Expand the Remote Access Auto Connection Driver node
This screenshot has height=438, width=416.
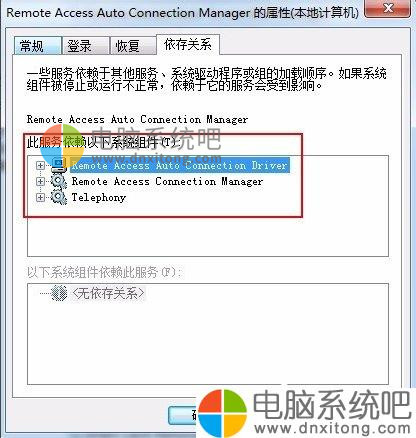pos(40,165)
